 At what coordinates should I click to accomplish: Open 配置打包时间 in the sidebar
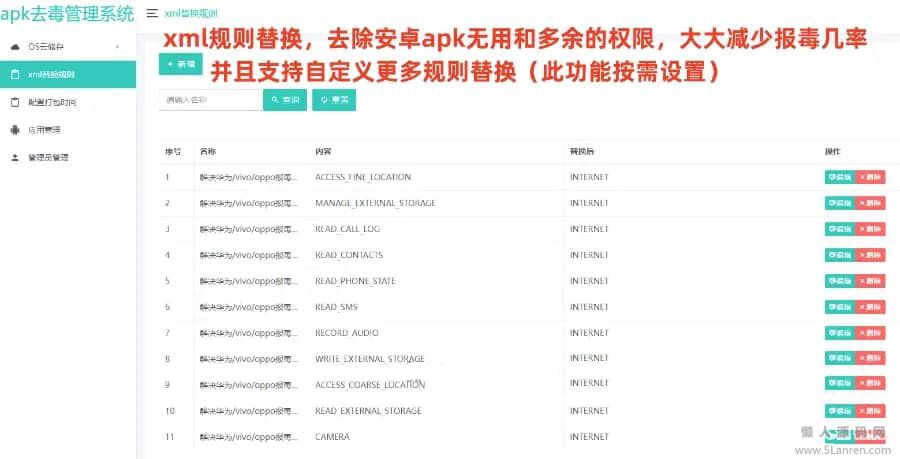(x=68, y=102)
